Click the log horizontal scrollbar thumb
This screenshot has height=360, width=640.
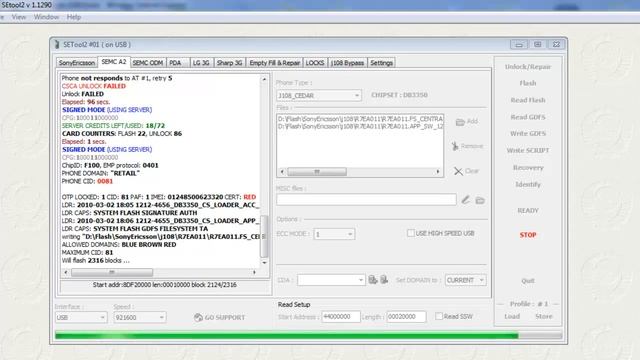112,272
